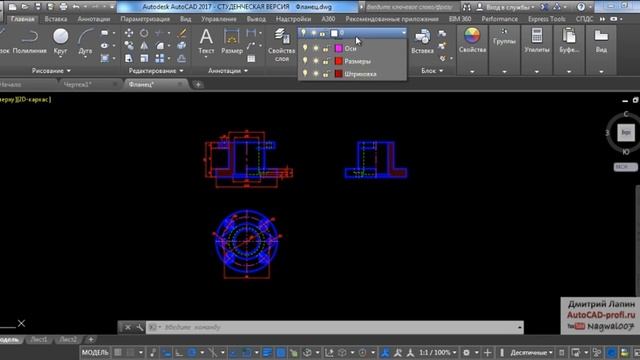
Task: Freeze the Размеры layer with sun icon
Action: [316, 61]
